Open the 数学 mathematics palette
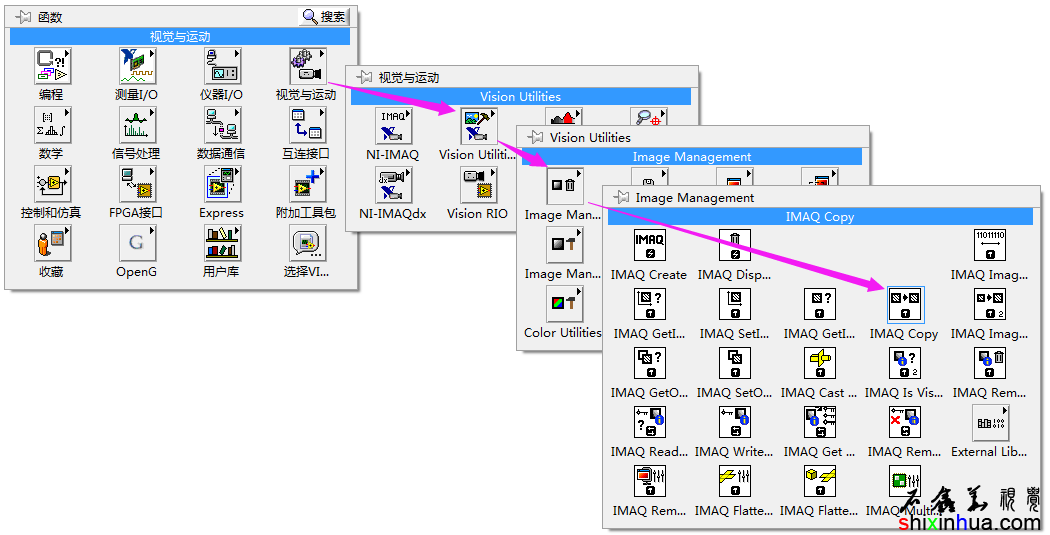 [x=51, y=126]
